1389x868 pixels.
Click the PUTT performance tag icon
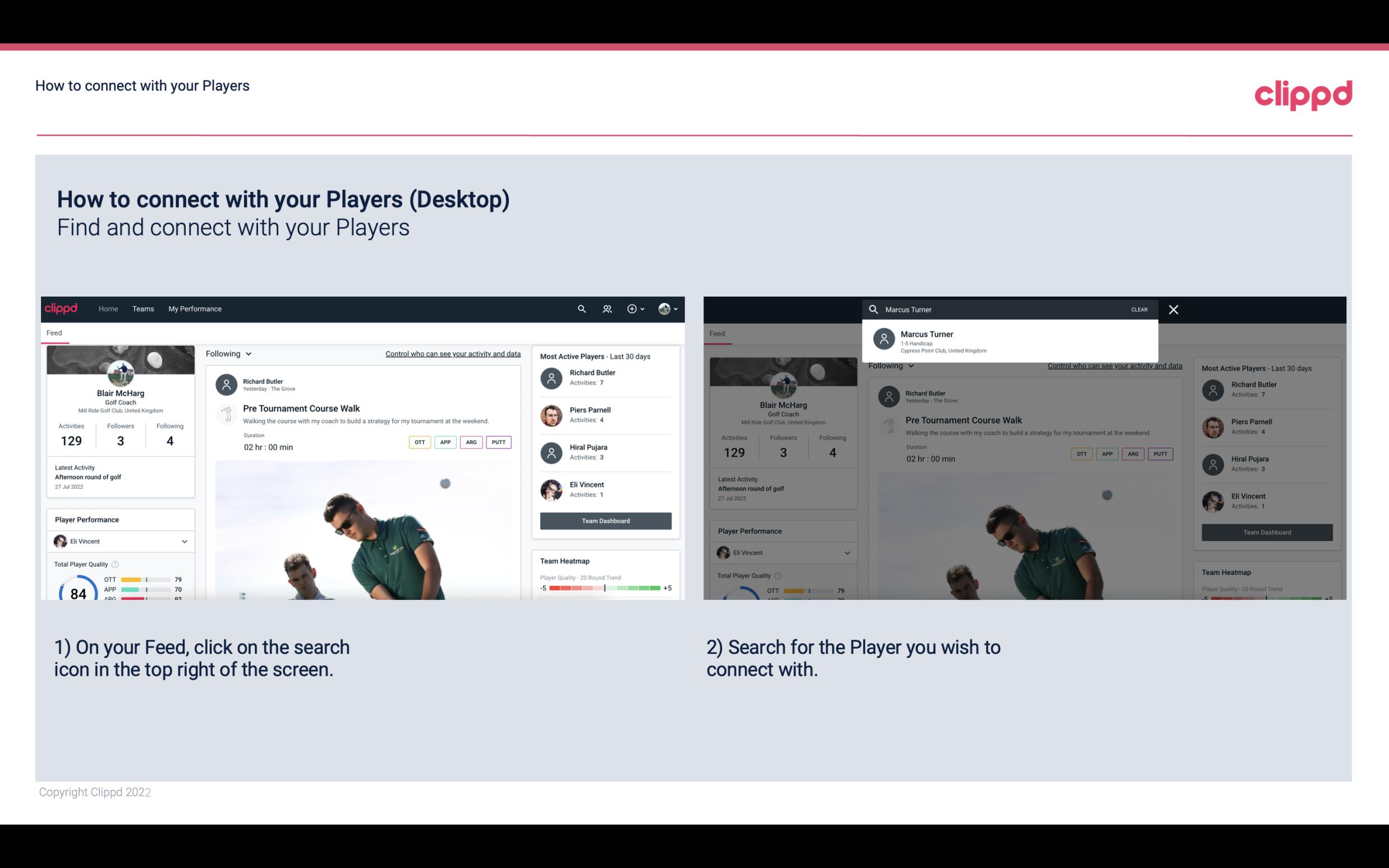click(498, 442)
